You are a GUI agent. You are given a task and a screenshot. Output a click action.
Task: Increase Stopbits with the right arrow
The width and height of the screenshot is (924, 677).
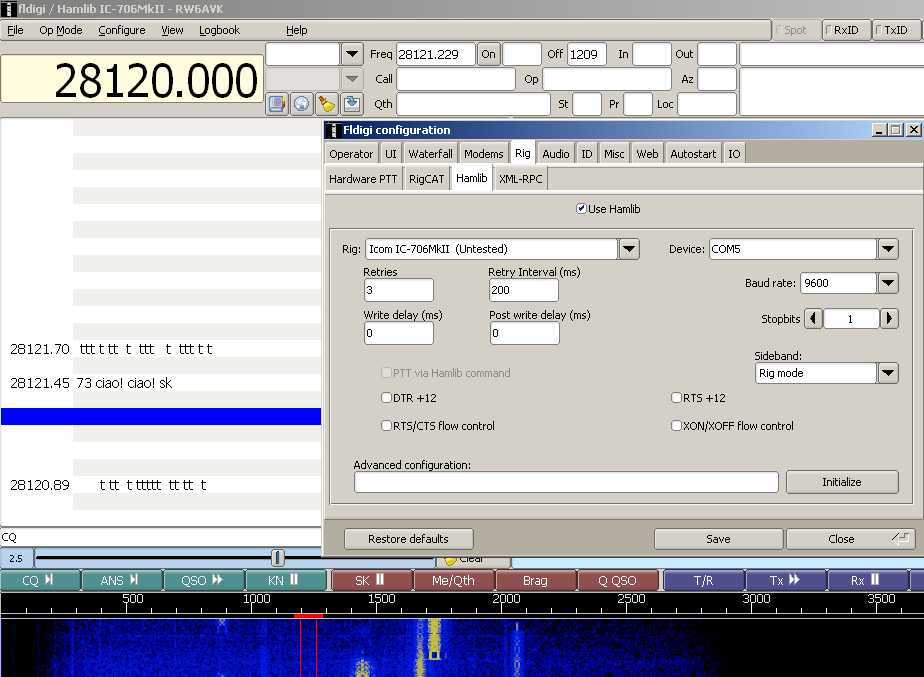(889, 319)
